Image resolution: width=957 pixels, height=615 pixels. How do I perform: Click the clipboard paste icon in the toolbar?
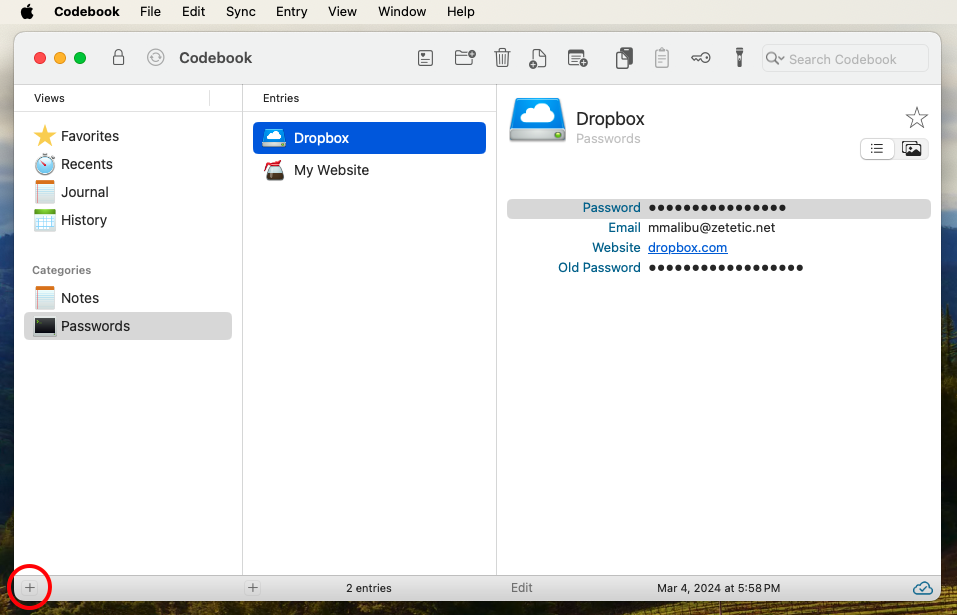662,58
